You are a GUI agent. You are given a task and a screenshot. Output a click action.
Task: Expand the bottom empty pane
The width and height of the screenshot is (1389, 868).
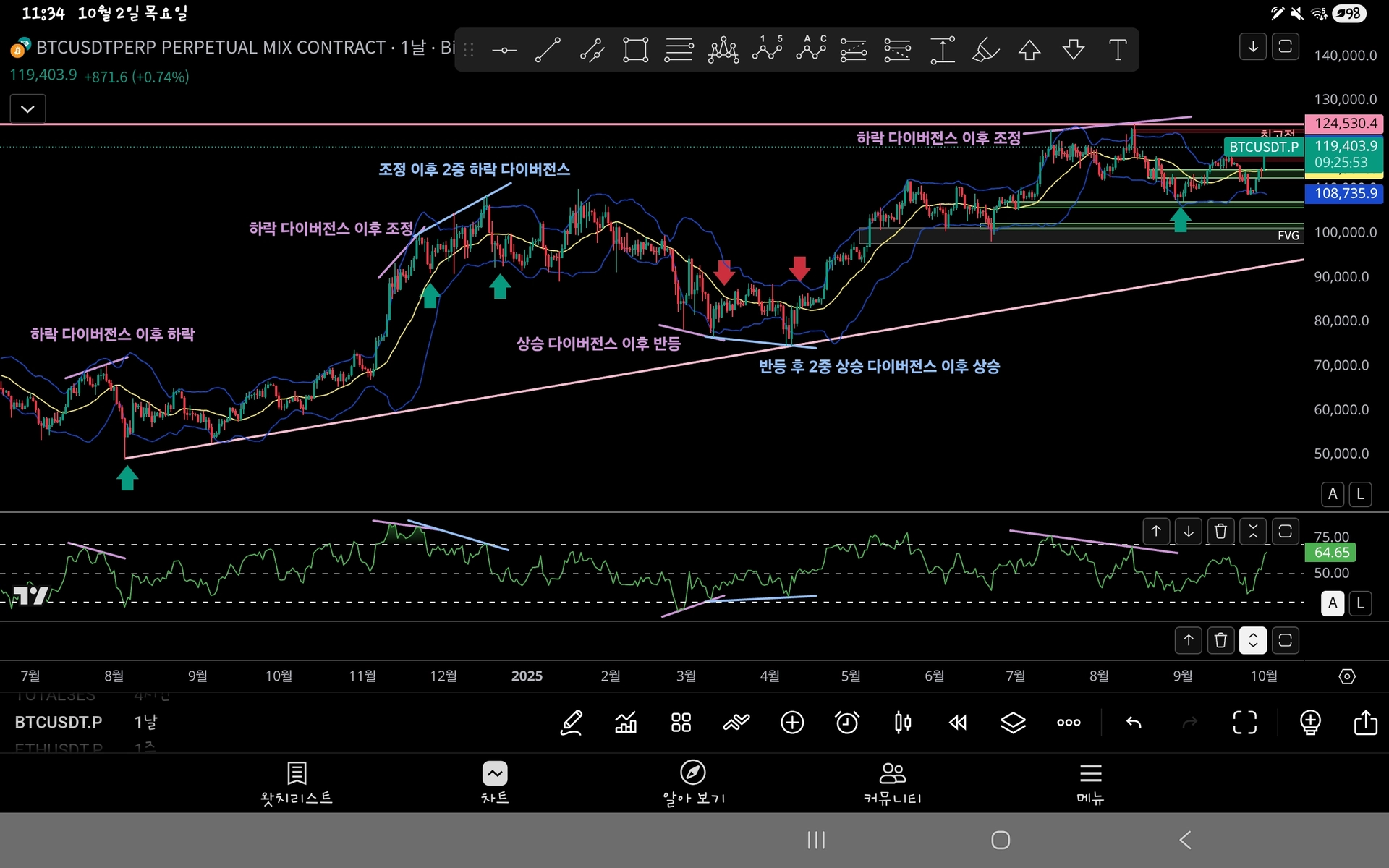(x=1253, y=640)
